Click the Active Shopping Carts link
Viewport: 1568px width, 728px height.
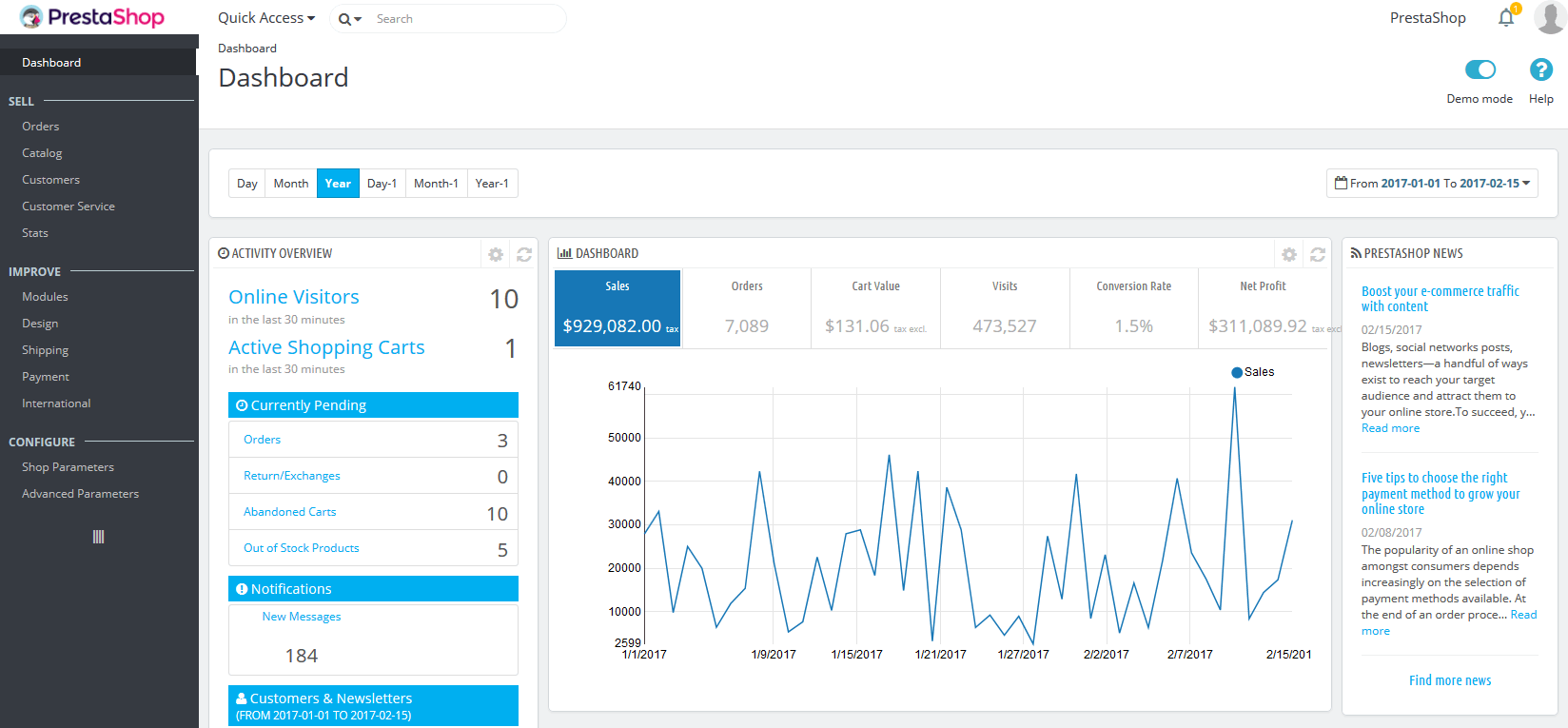point(326,347)
